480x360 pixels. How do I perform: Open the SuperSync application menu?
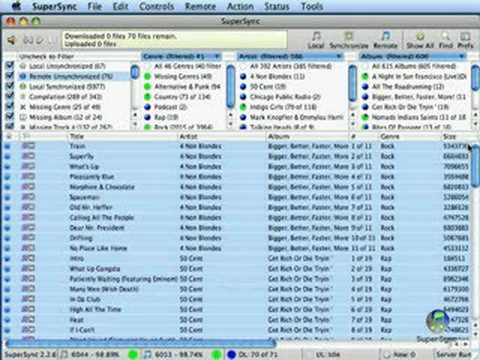[x=54, y=6]
